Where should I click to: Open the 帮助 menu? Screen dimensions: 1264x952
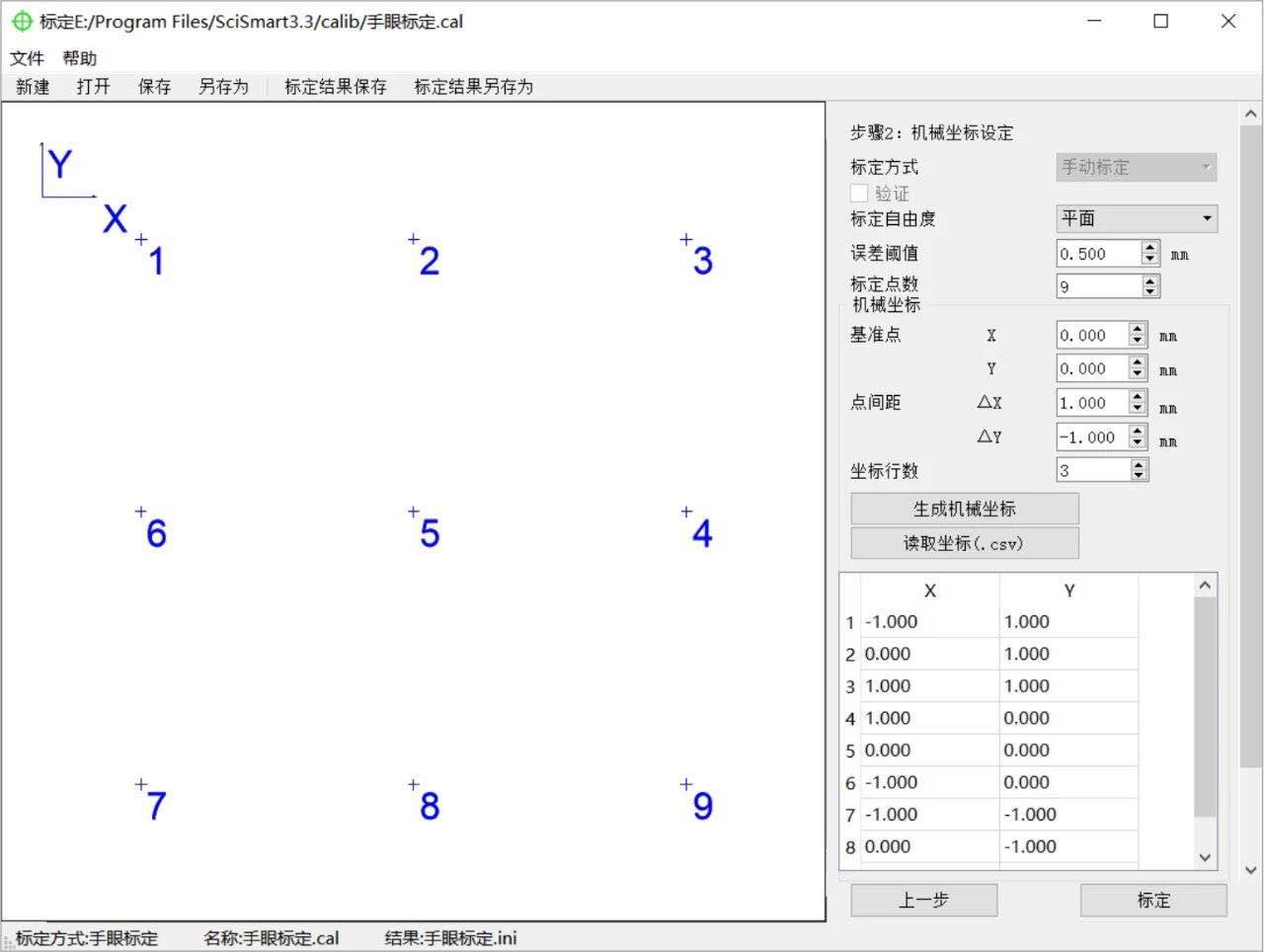click(x=80, y=58)
